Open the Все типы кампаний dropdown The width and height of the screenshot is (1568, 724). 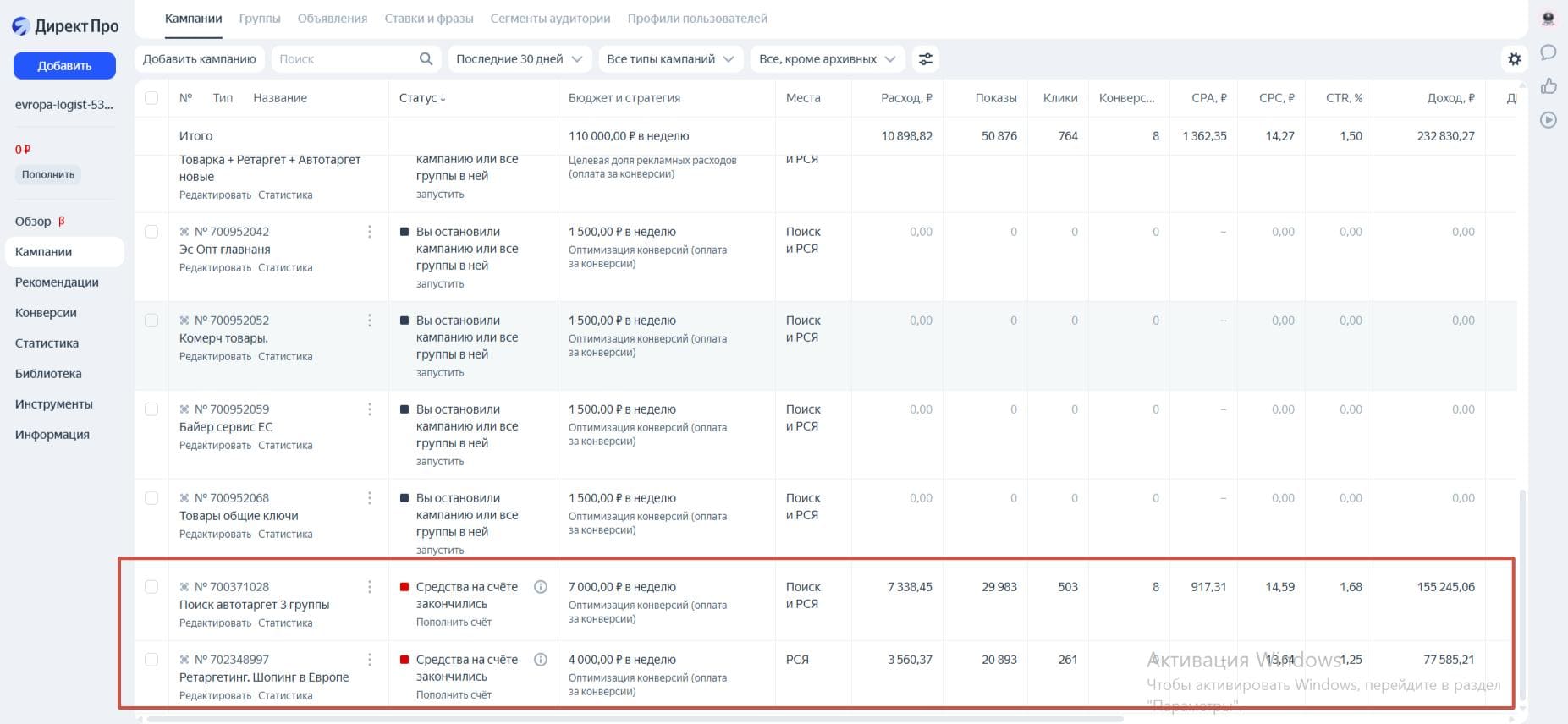tap(670, 59)
